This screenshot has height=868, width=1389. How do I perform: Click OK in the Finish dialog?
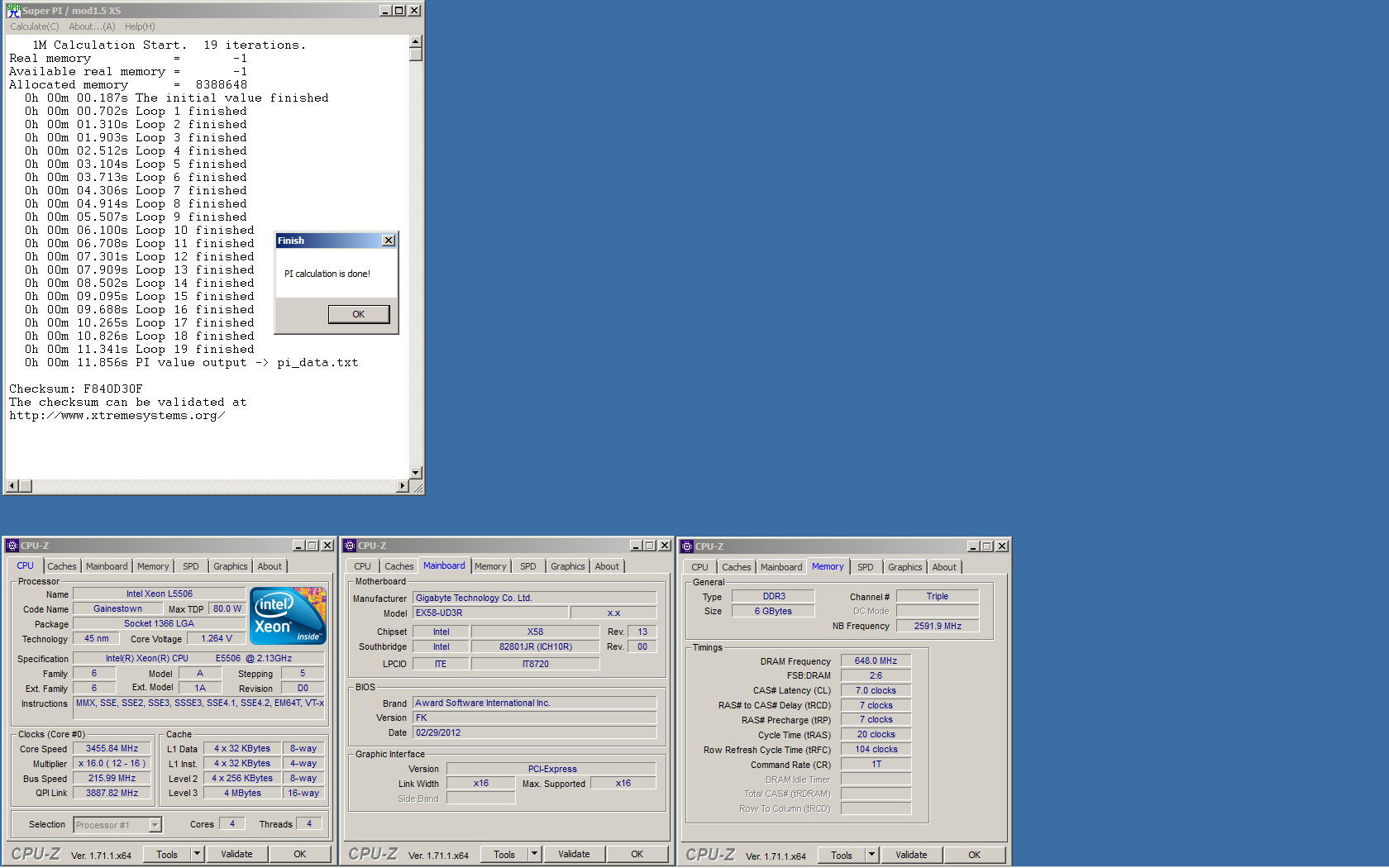[359, 314]
